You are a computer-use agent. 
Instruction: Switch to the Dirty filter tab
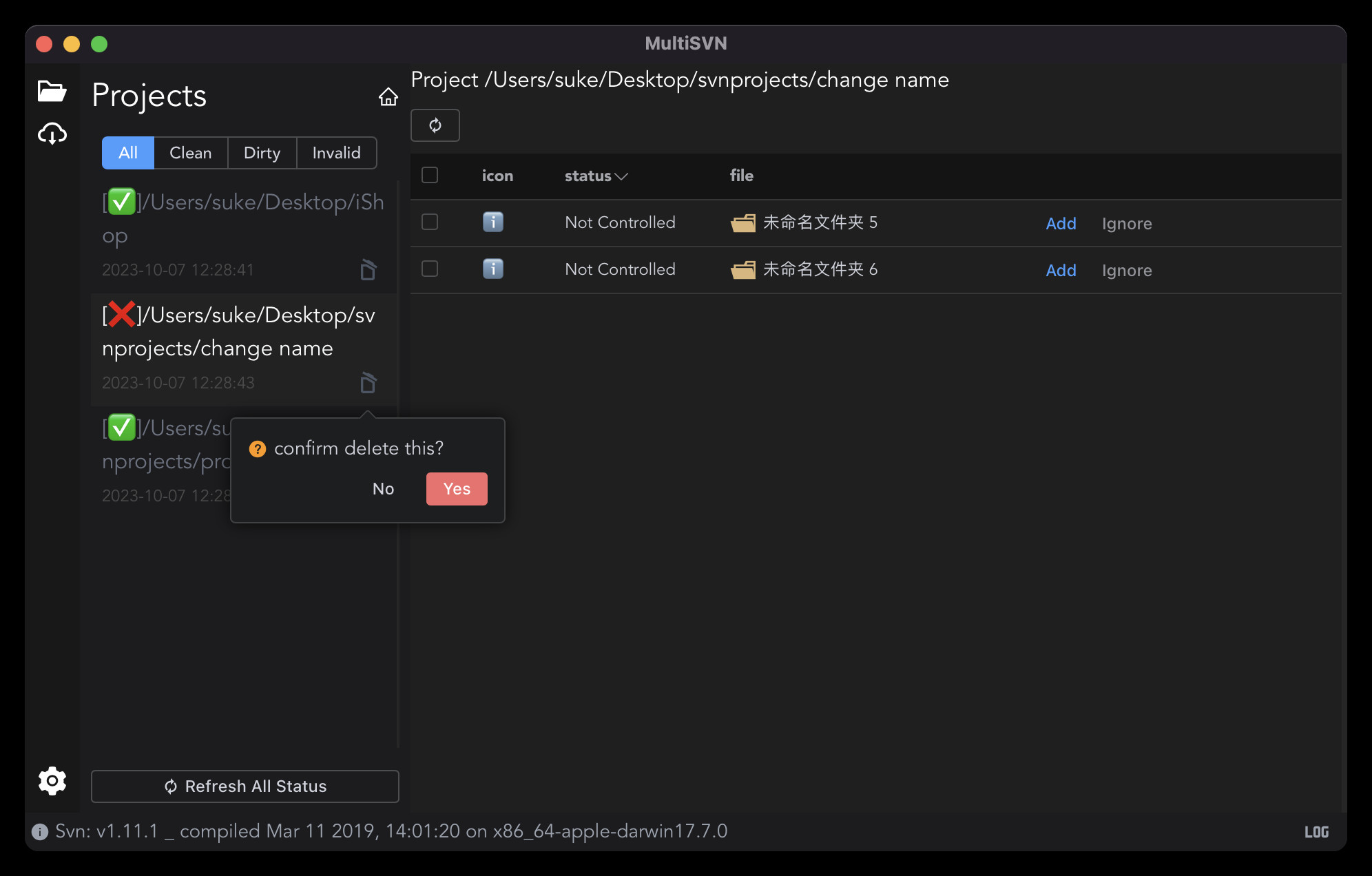262,153
